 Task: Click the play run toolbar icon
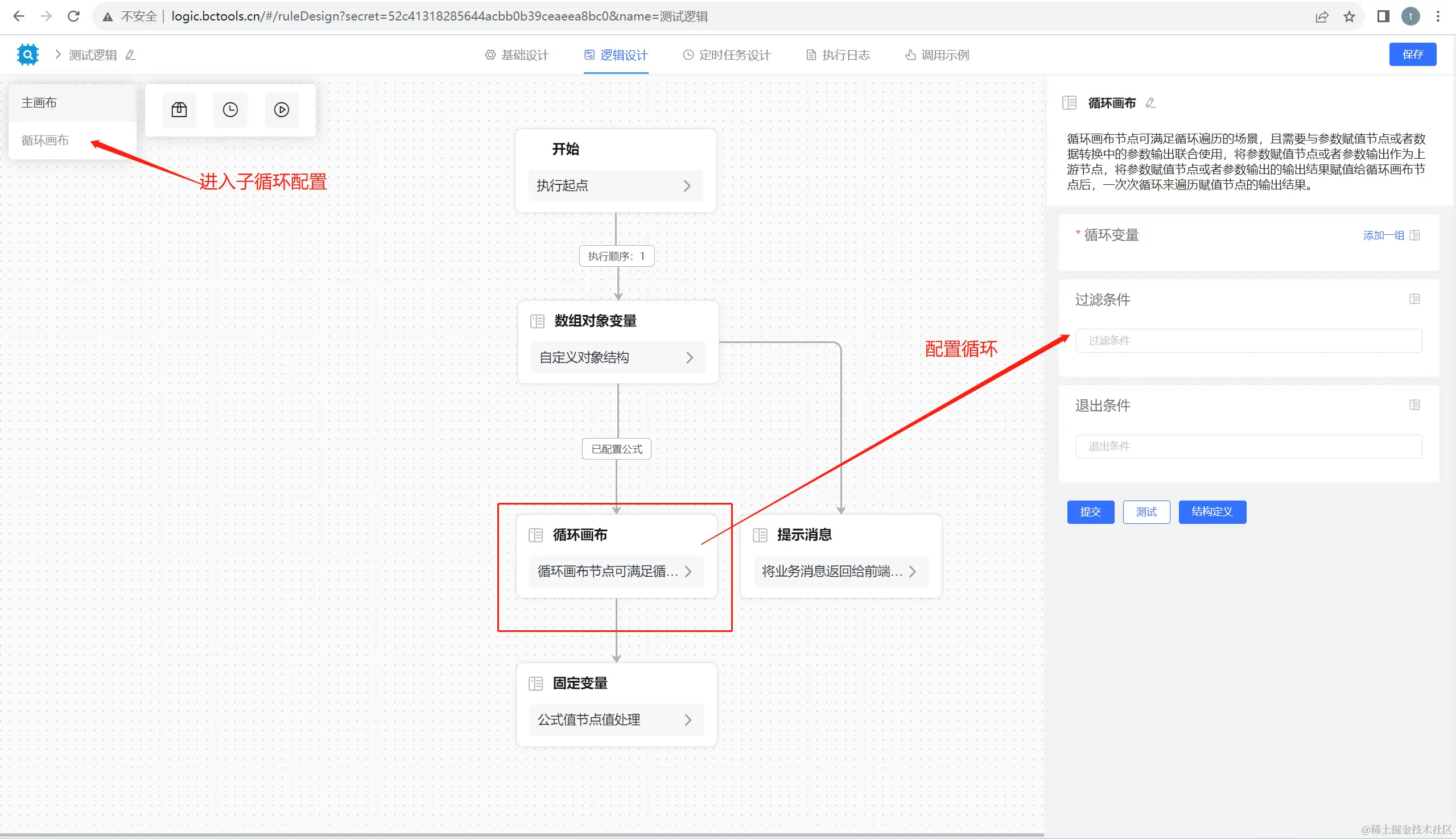pos(281,109)
